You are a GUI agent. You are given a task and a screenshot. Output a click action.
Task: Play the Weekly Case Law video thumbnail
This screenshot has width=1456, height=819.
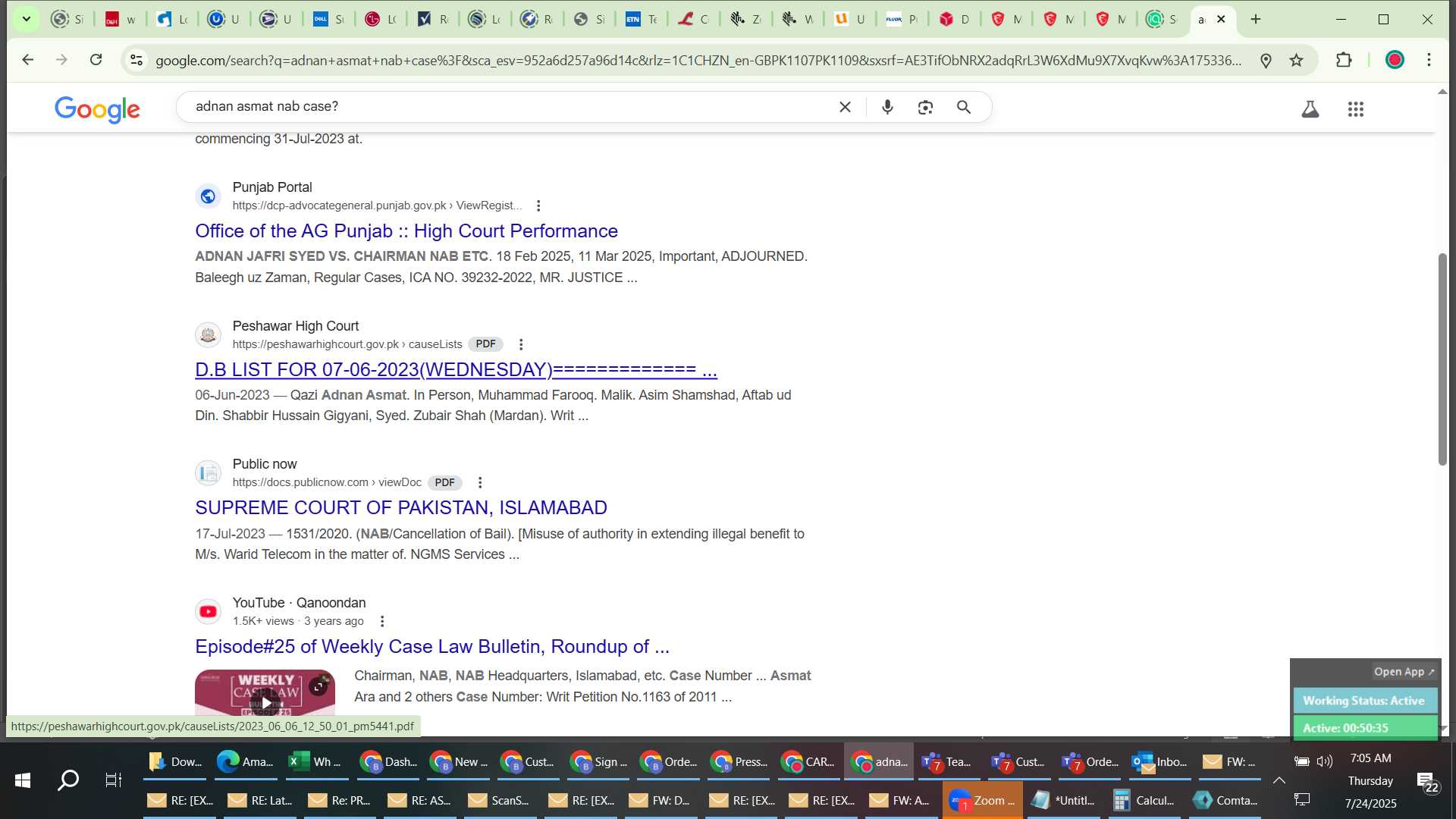[265, 703]
